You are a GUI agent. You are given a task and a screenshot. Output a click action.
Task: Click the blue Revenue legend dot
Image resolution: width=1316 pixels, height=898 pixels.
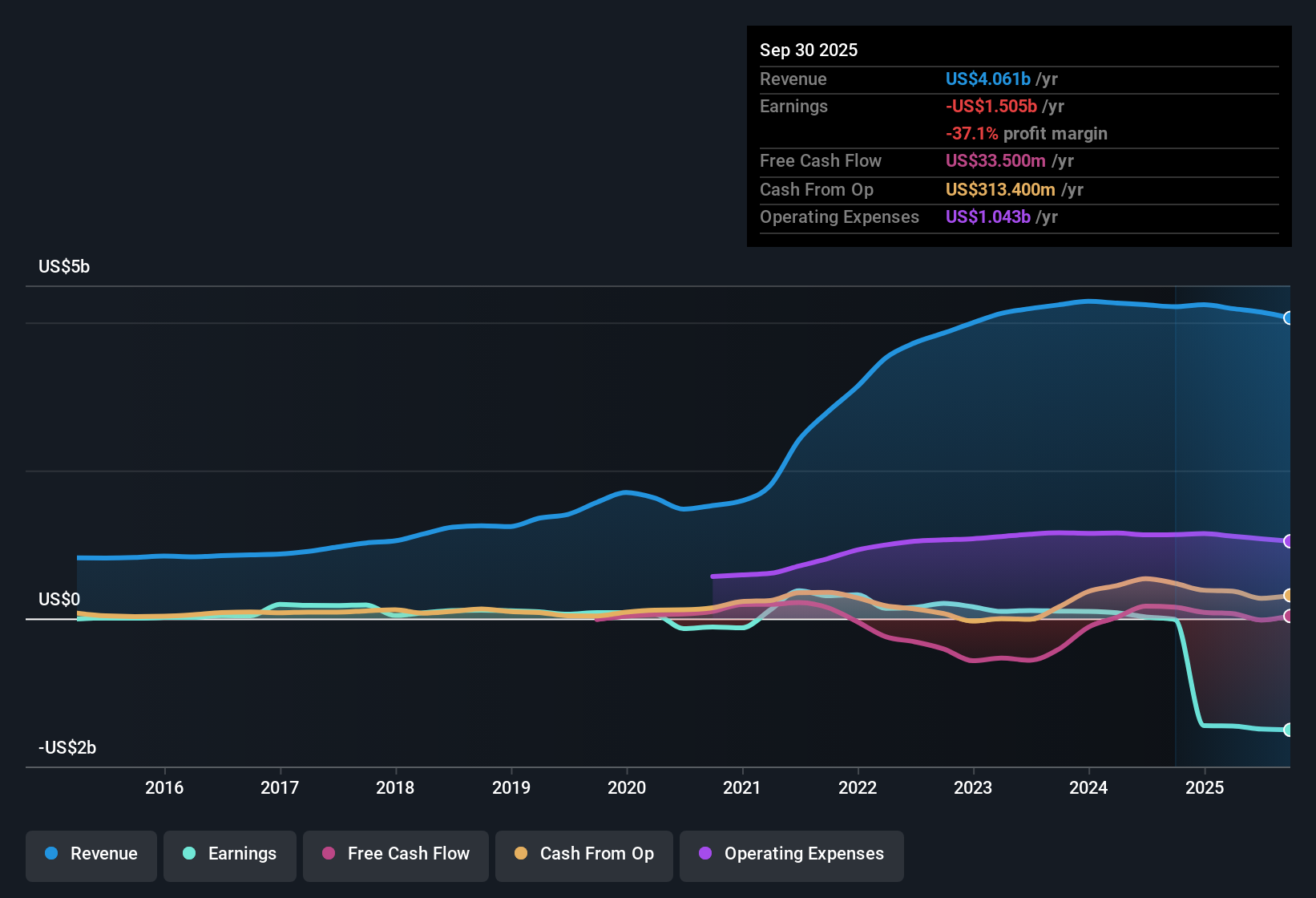point(50,854)
